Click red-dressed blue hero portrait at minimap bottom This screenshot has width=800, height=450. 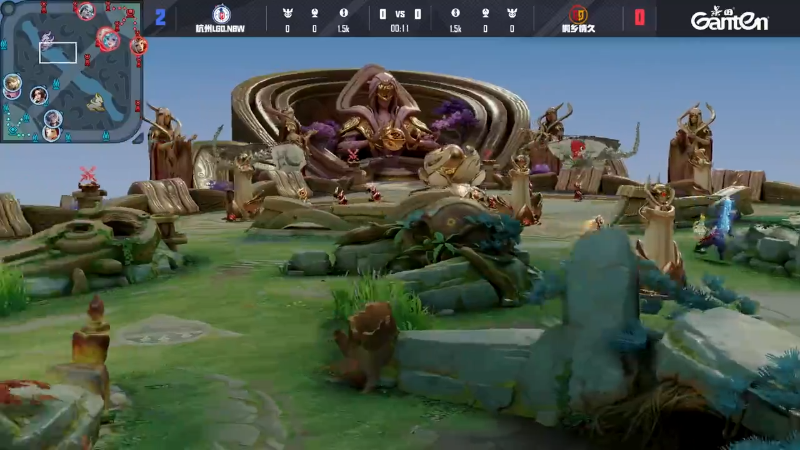[51, 134]
